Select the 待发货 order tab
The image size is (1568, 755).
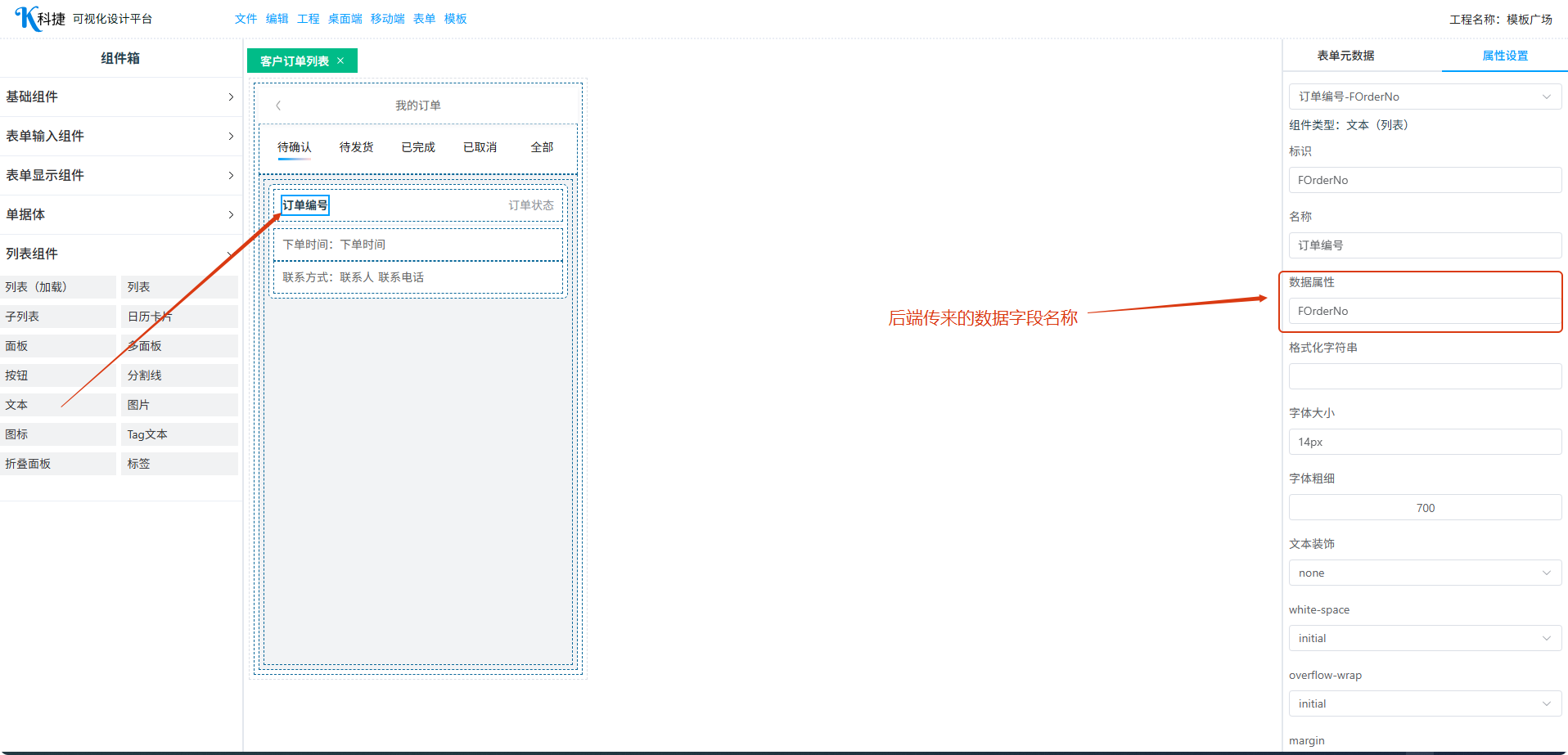[x=356, y=147]
